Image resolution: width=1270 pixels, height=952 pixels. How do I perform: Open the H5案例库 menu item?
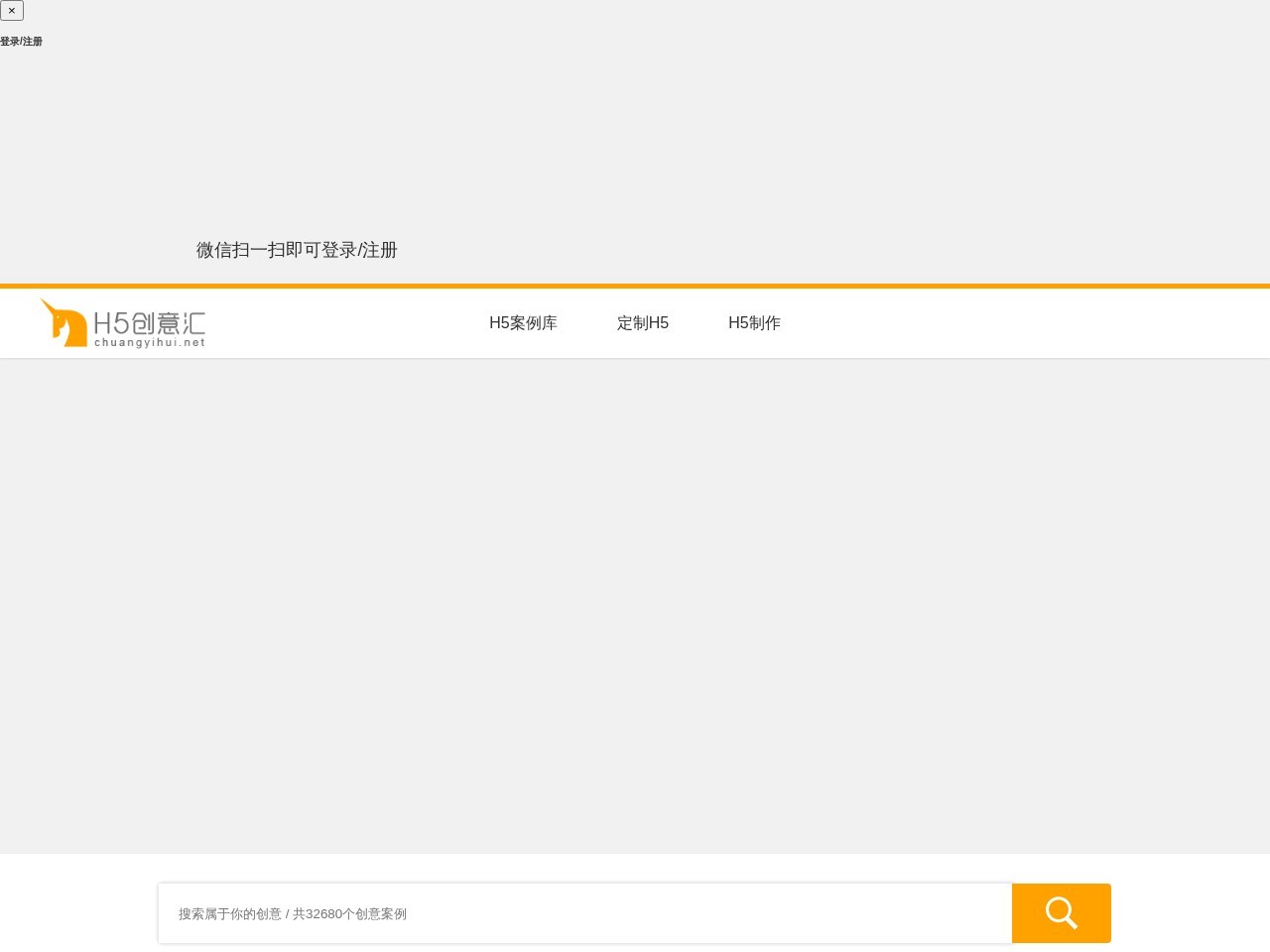coord(523,323)
